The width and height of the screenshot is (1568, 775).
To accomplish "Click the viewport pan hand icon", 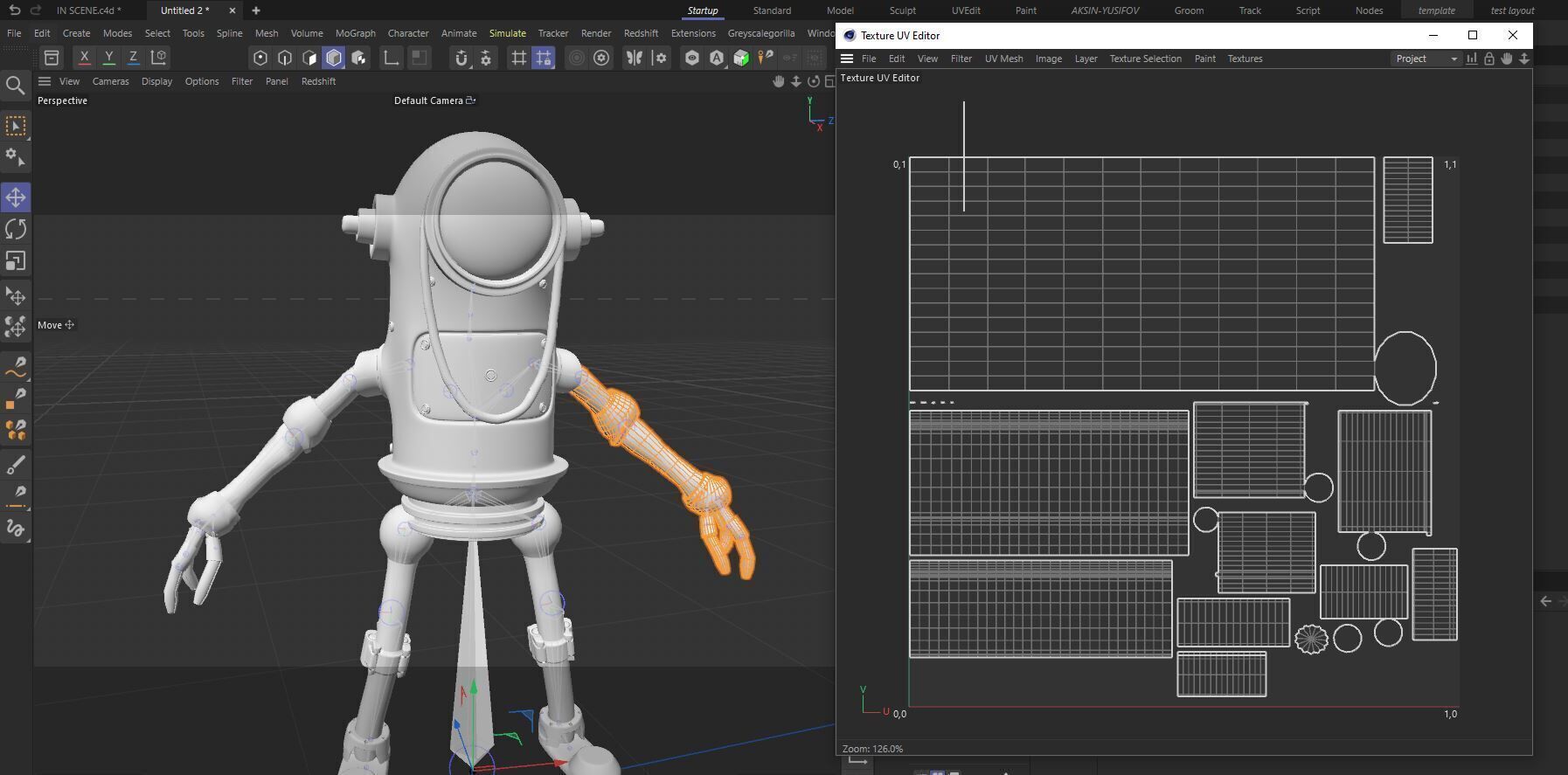I will (x=778, y=81).
